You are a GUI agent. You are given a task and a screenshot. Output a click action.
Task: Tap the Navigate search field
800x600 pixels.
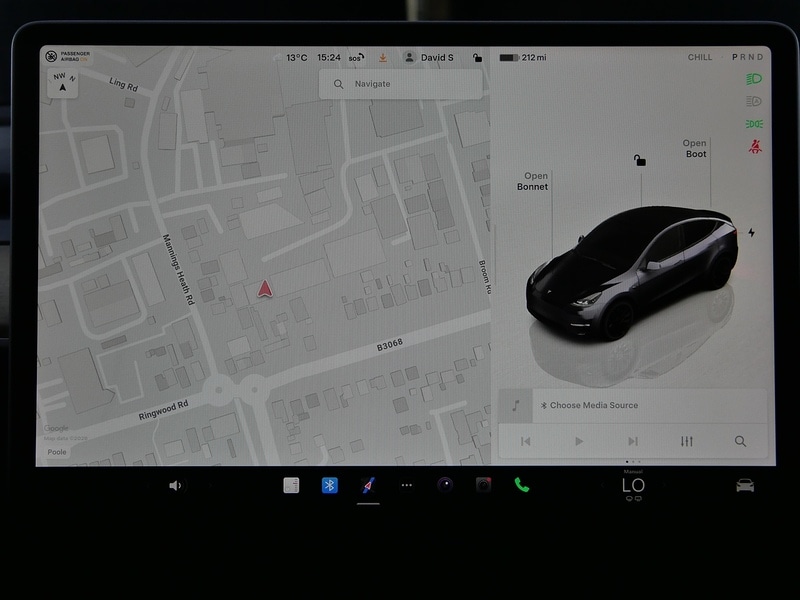[400, 84]
